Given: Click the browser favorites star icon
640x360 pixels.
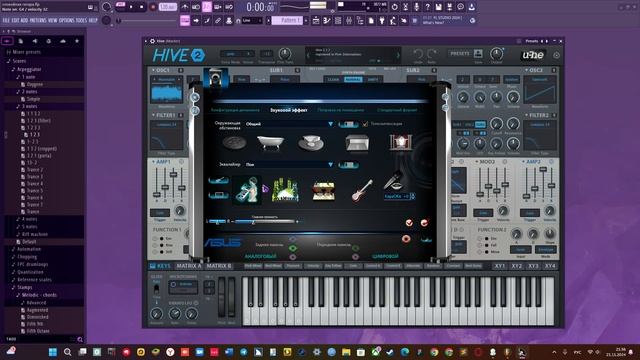Looking at the screenshot, I should click(x=77, y=41).
